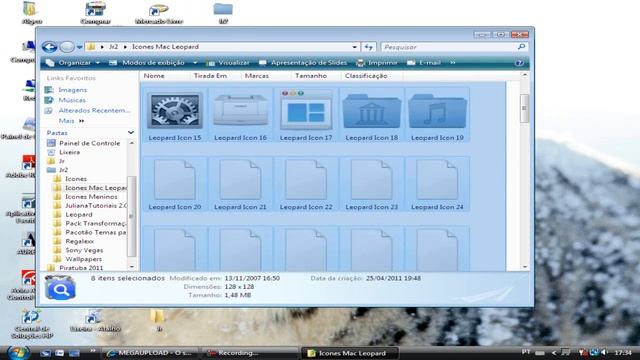Viewport: 640px width, 360px height.
Task: Open the Windows Start orb
Action: click(x=18, y=352)
